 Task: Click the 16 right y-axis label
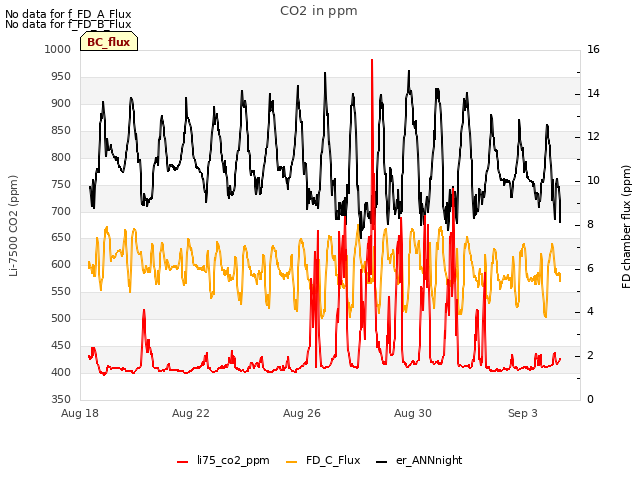click(x=593, y=49)
